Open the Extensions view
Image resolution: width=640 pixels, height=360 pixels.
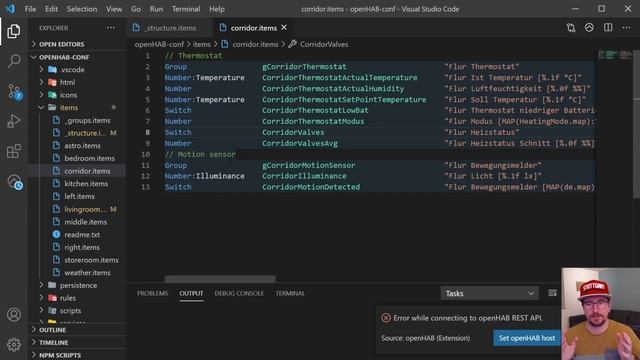[13, 151]
